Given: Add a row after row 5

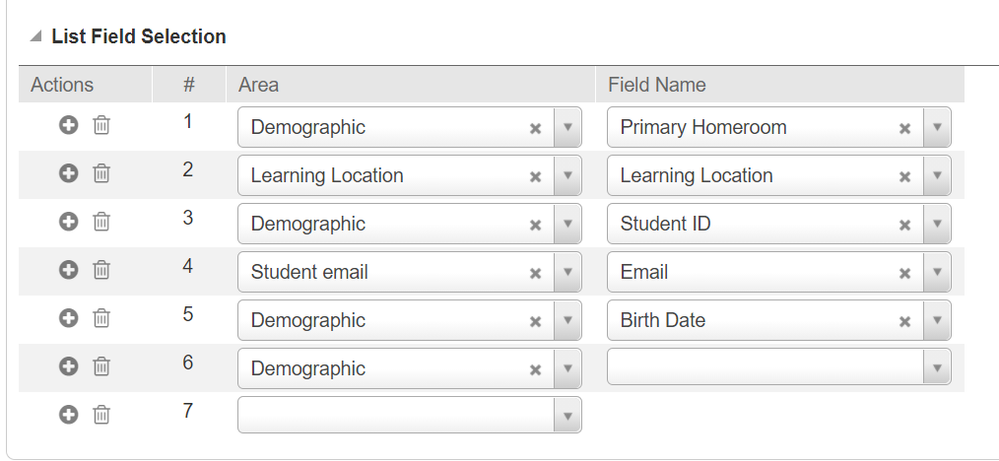Looking at the screenshot, I should point(68,318).
